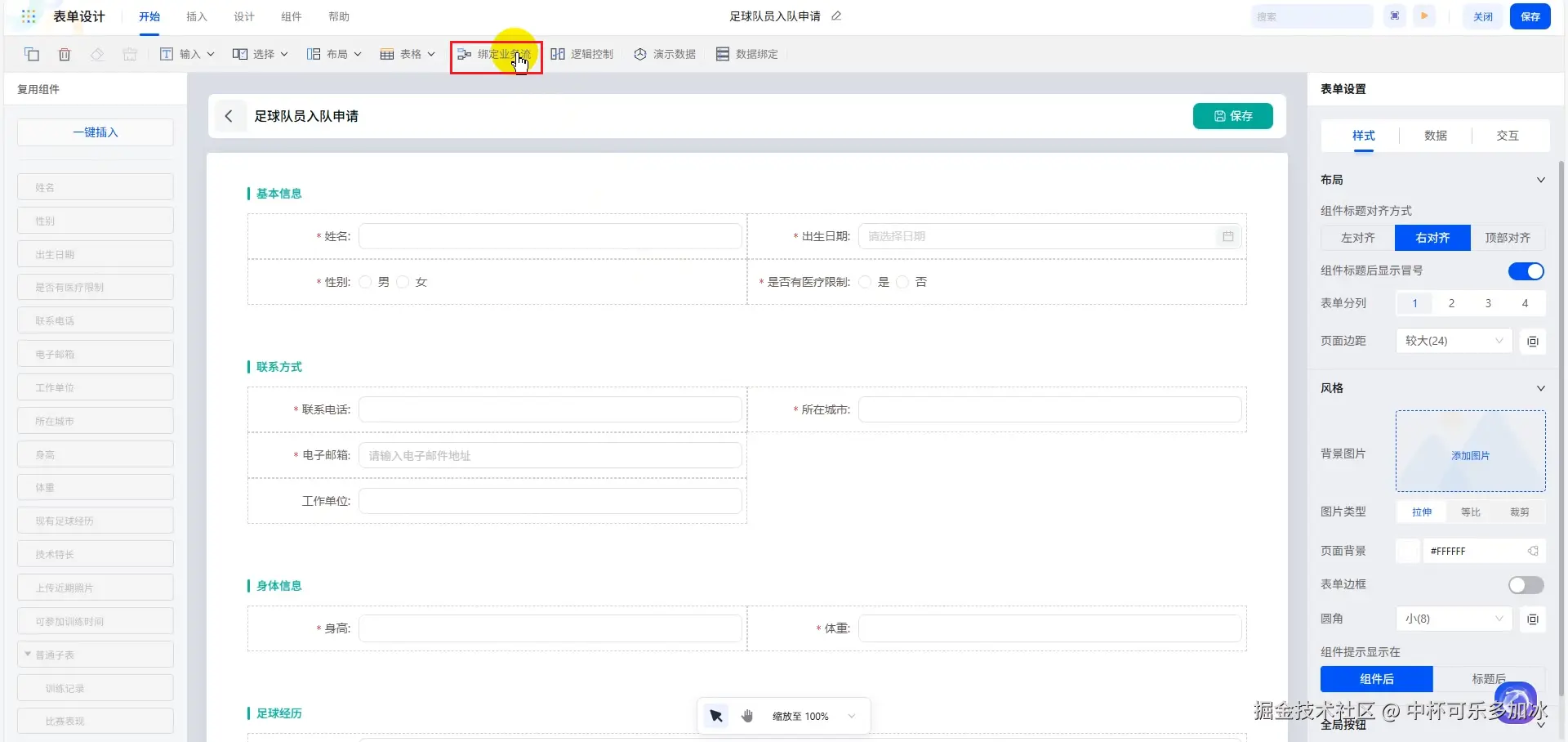This screenshot has height=742, width=1568.
Task: Click the 逻辑控制 logic control icon
Action: 558,54
